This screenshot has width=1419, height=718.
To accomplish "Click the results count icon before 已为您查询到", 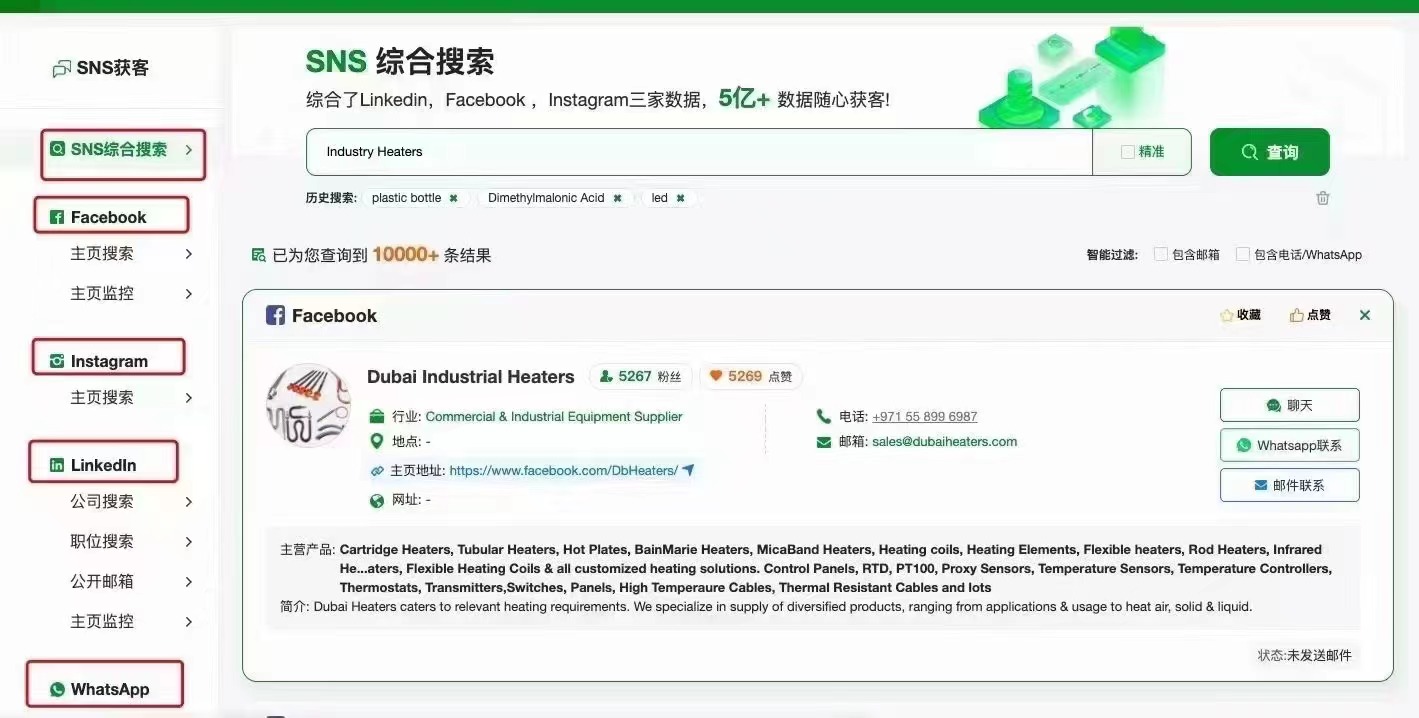I will tap(259, 255).
